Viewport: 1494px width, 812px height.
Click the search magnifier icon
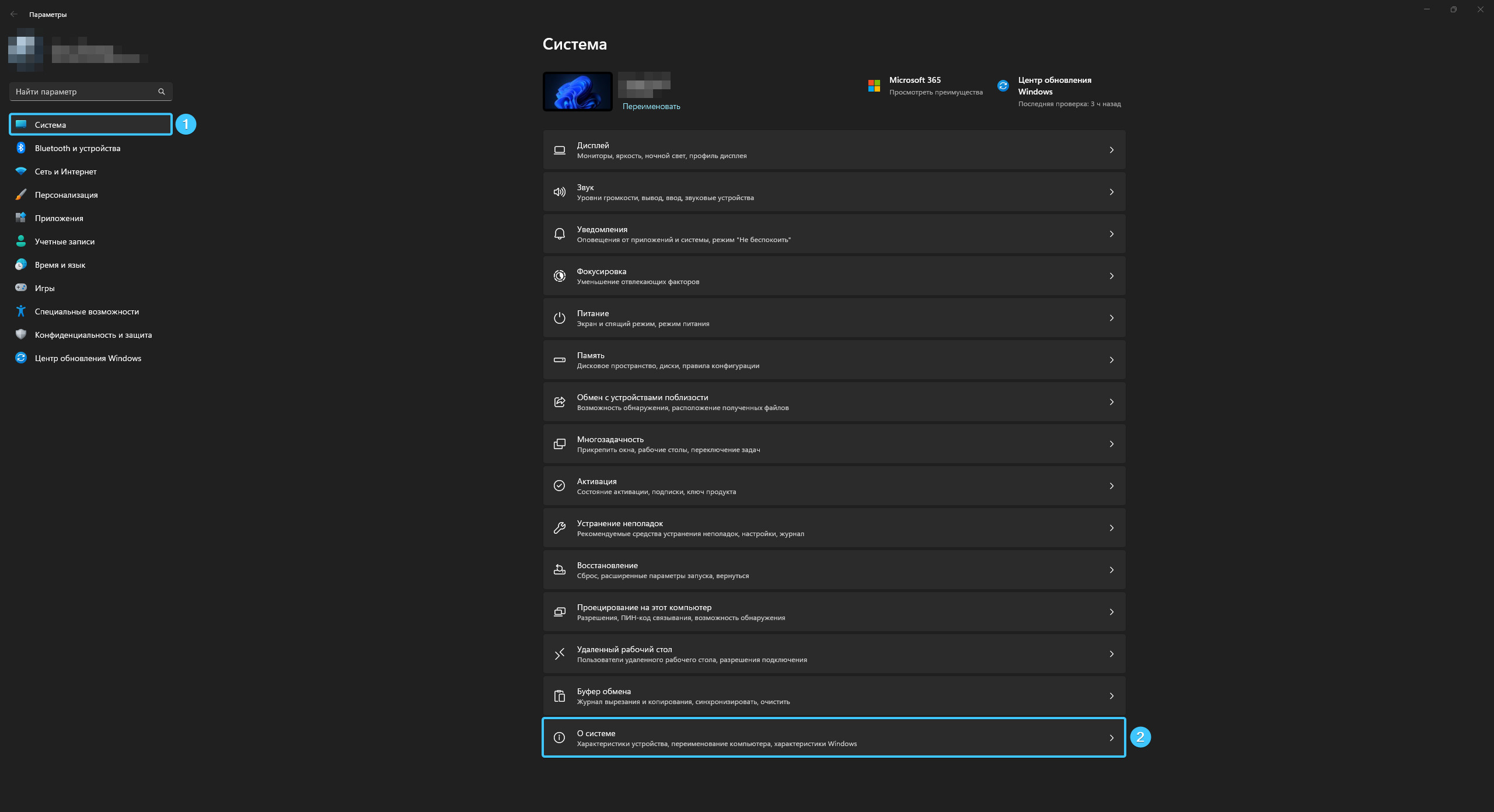[x=162, y=92]
